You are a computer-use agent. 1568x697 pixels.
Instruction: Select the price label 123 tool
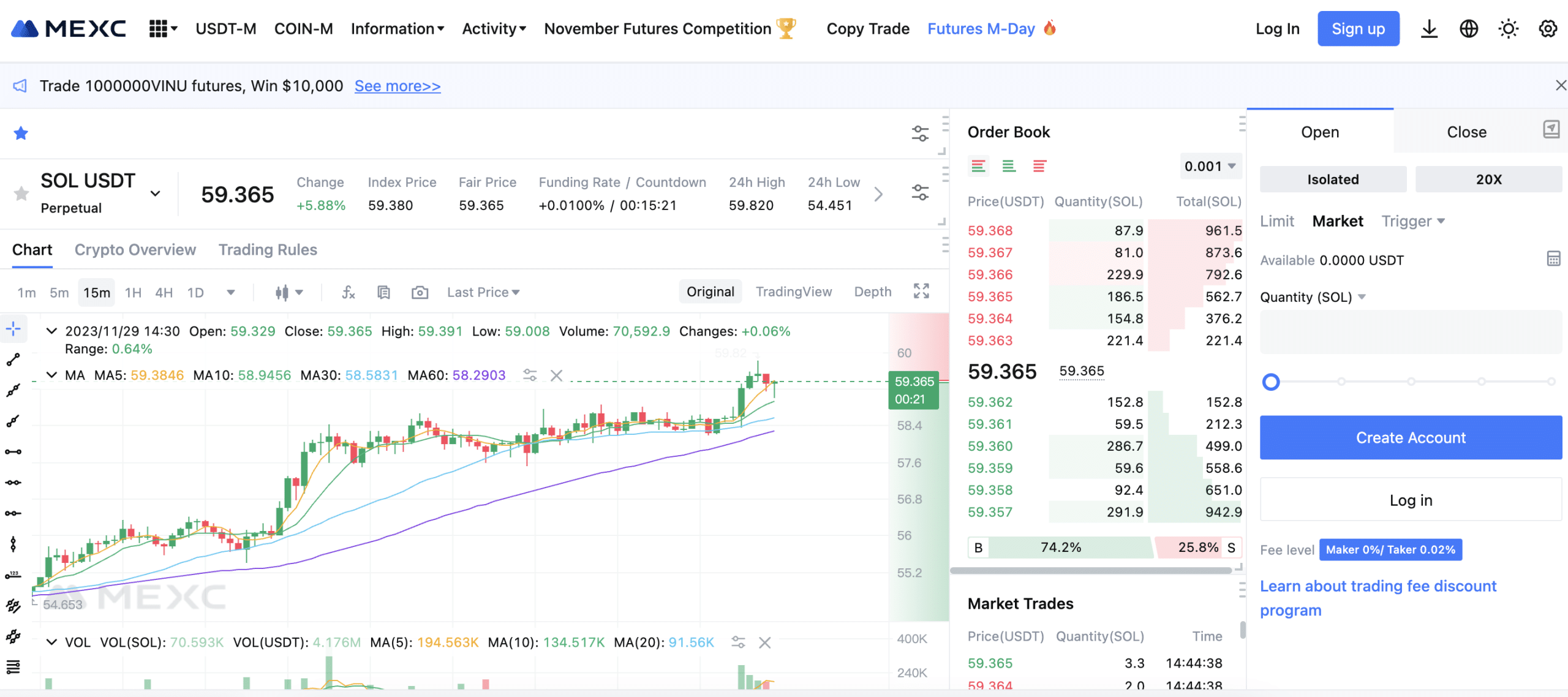click(13, 575)
